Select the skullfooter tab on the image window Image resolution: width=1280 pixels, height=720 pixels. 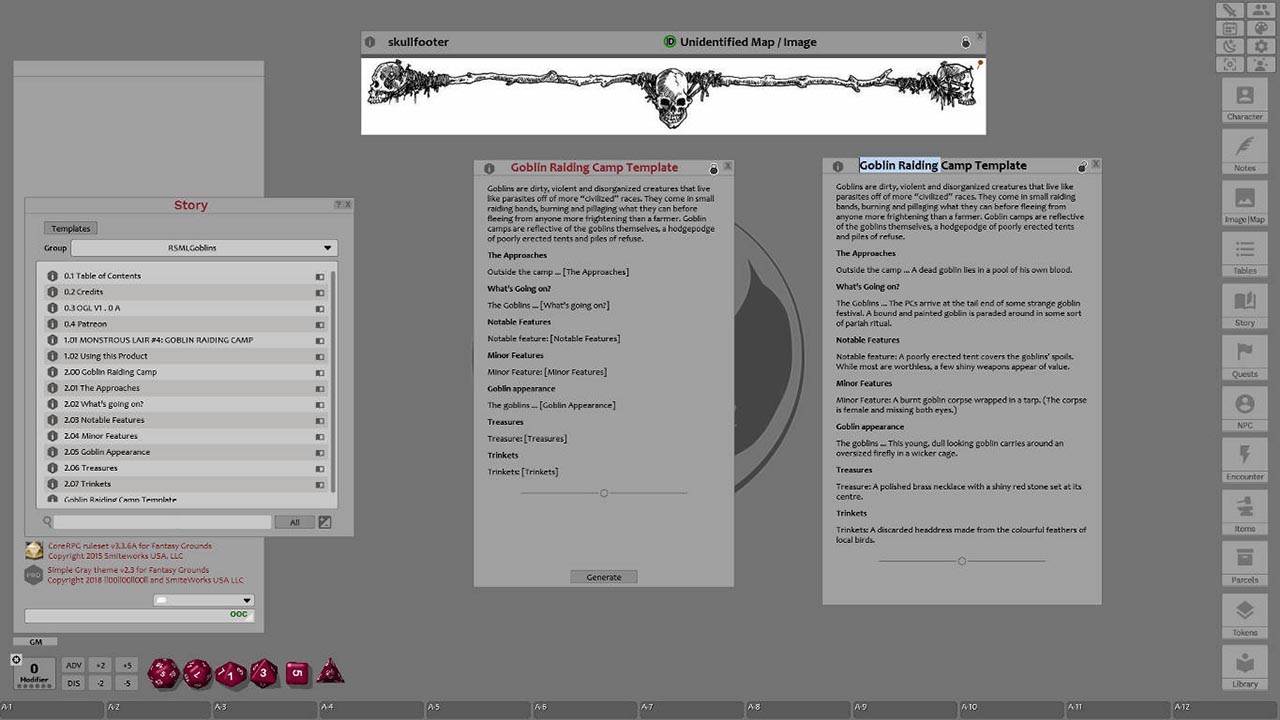[x=420, y=42]
